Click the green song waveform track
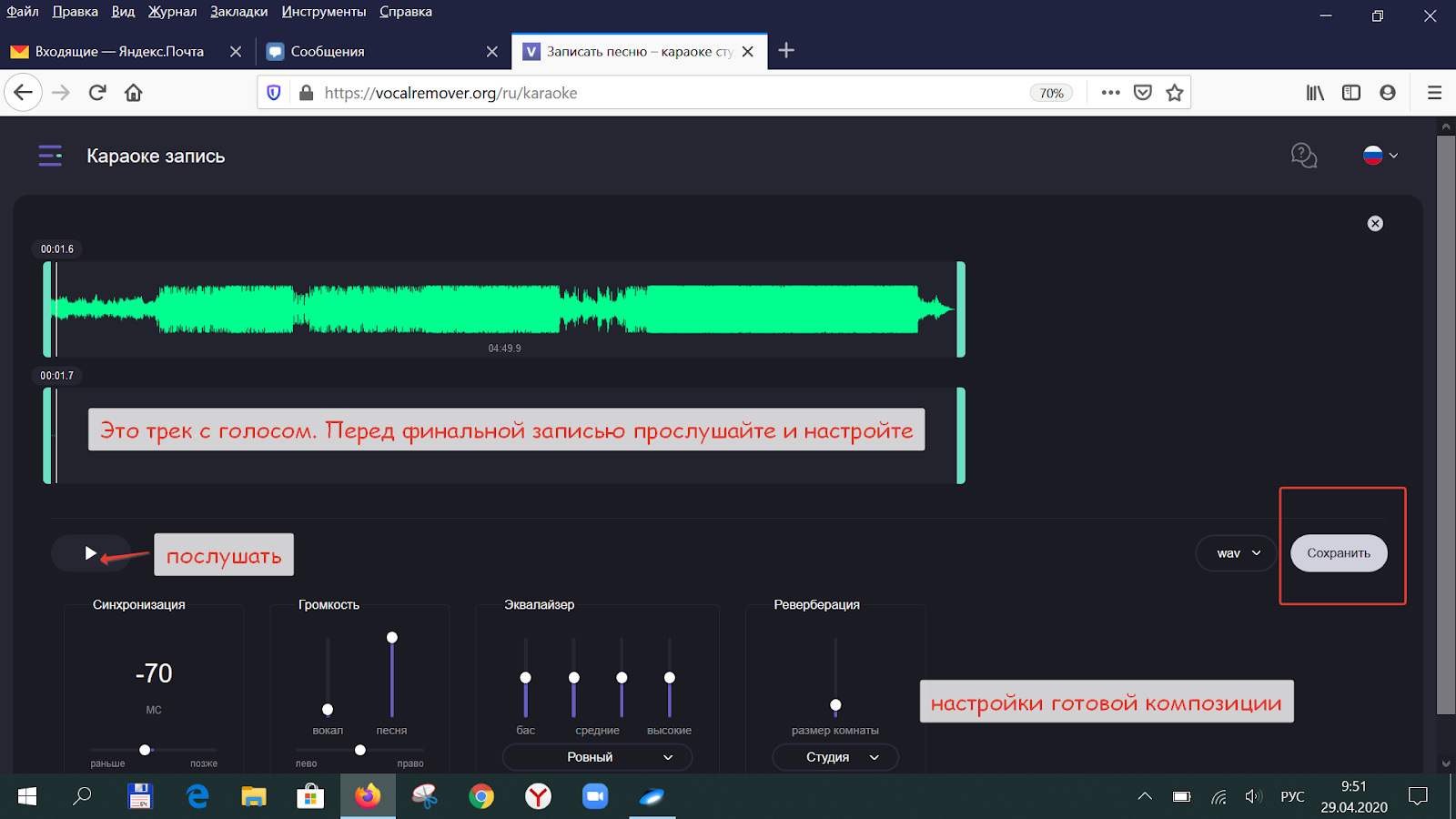 [x=504, y=309]
